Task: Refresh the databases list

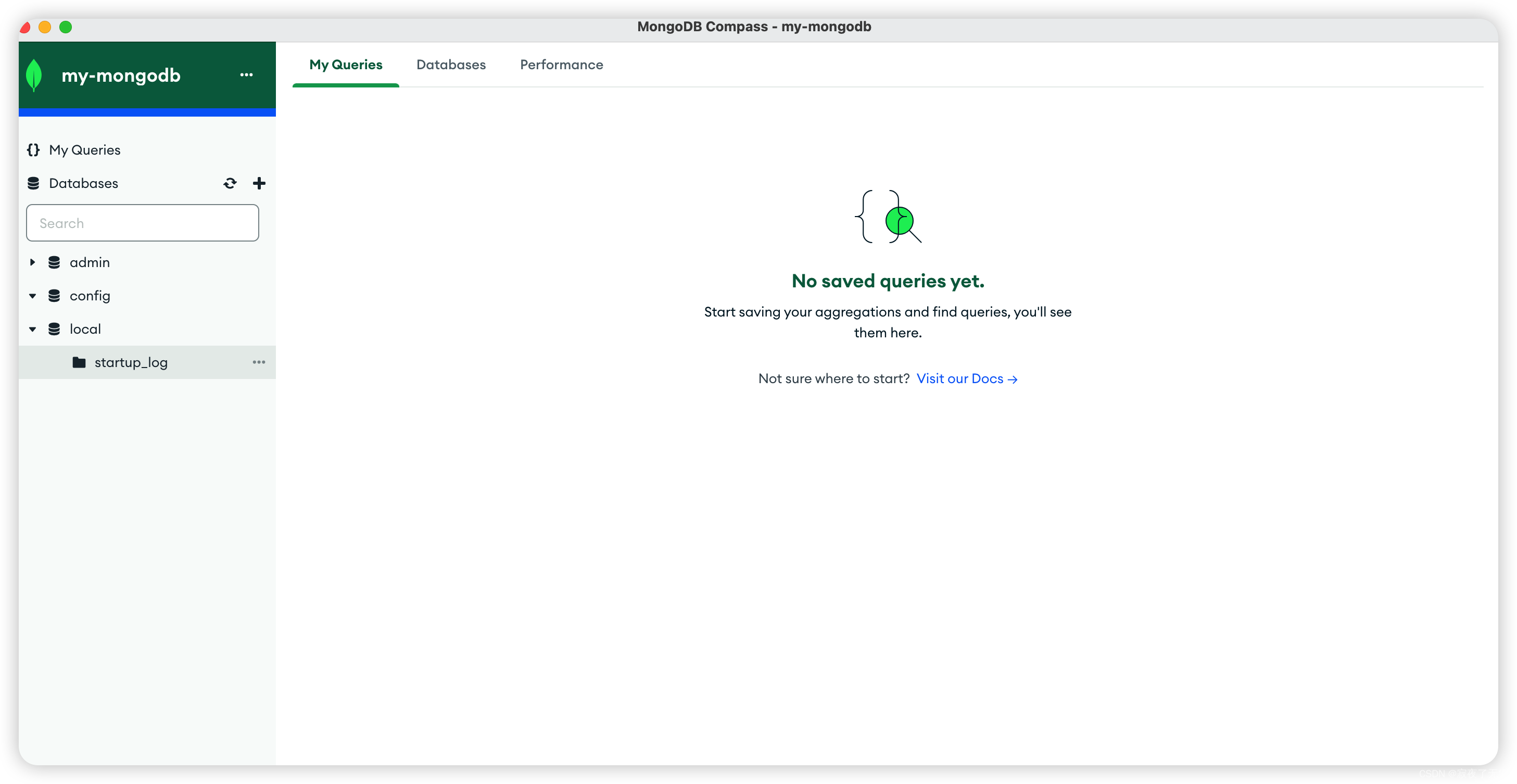Action: pos(230,183)
